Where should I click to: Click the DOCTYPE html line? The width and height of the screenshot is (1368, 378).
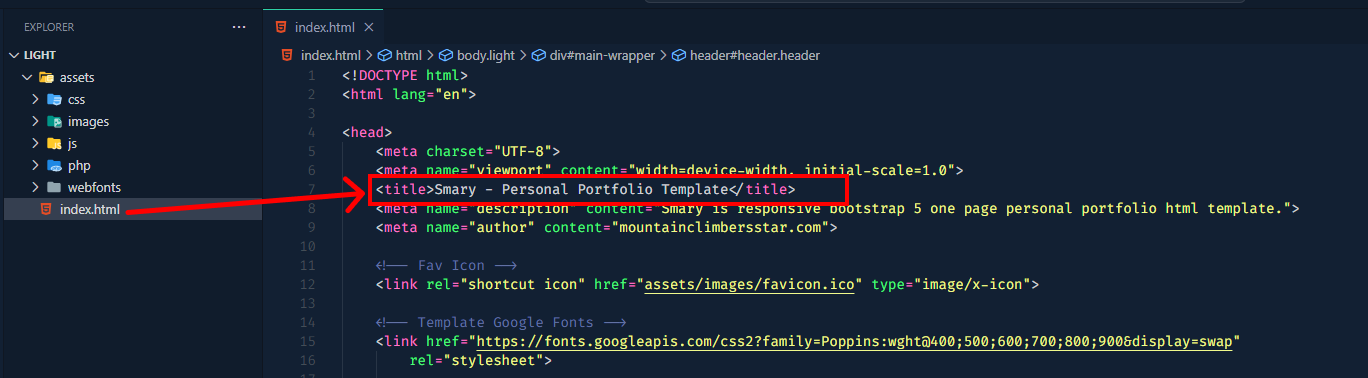pyautogui.click(x=405, y=75)
